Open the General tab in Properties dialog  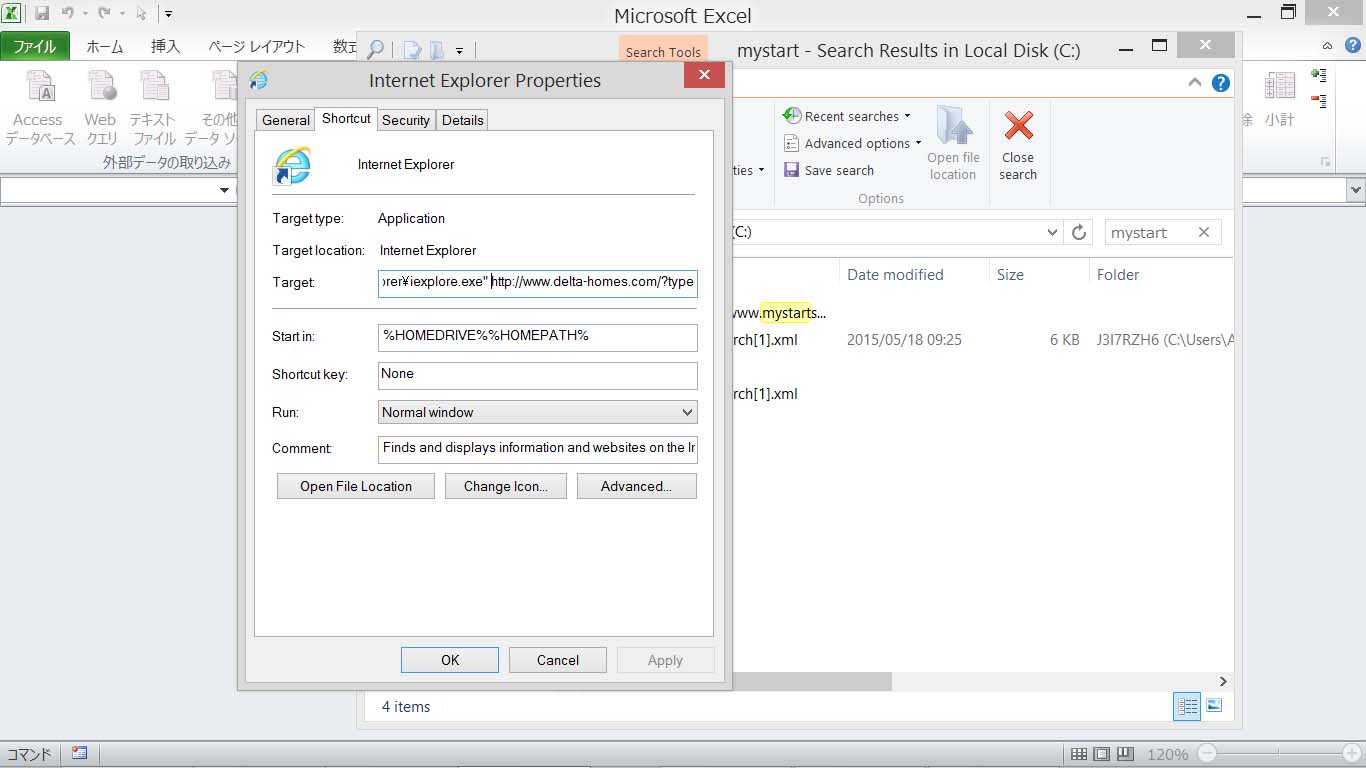tap(286, 120)
